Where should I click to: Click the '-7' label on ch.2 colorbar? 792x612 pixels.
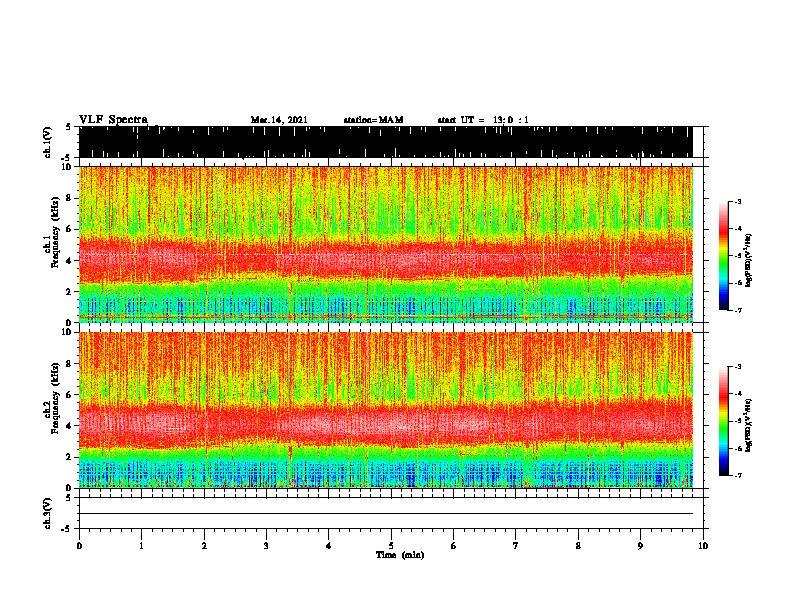coord(737,475)
